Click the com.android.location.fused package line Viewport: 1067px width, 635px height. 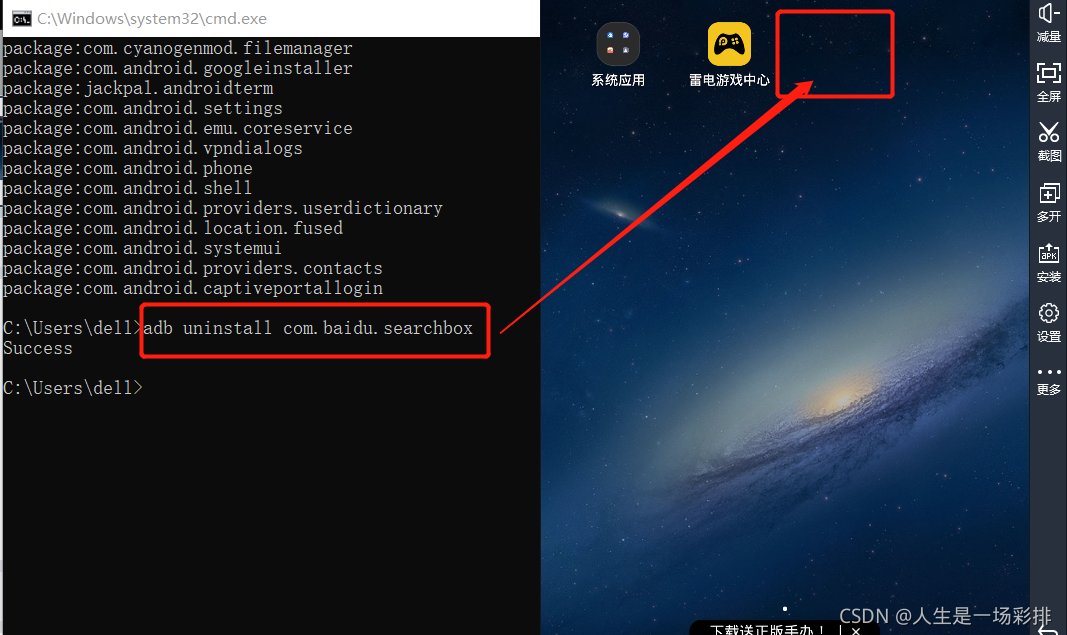[x=173, y=228]
